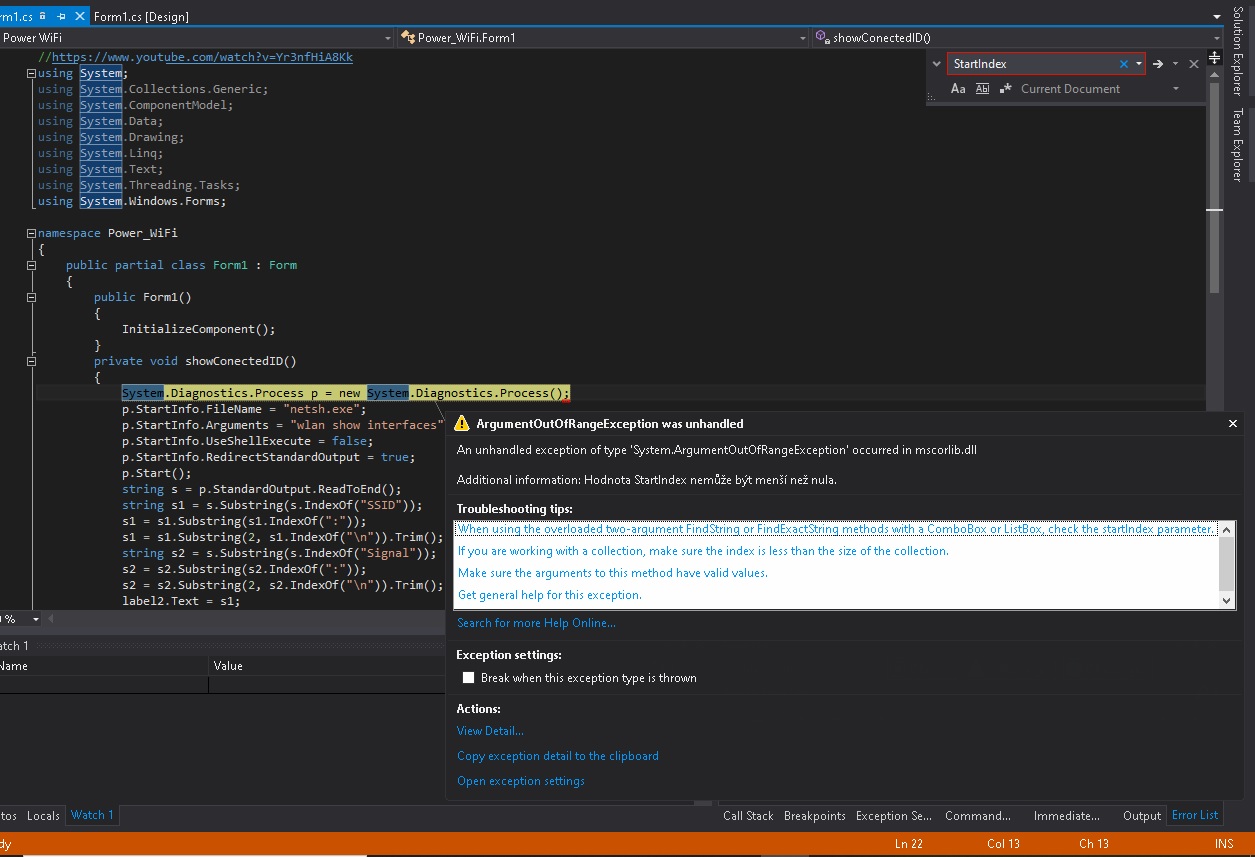
Task: Clear the StartIndex search text
Action: (x=1123, y=64)
